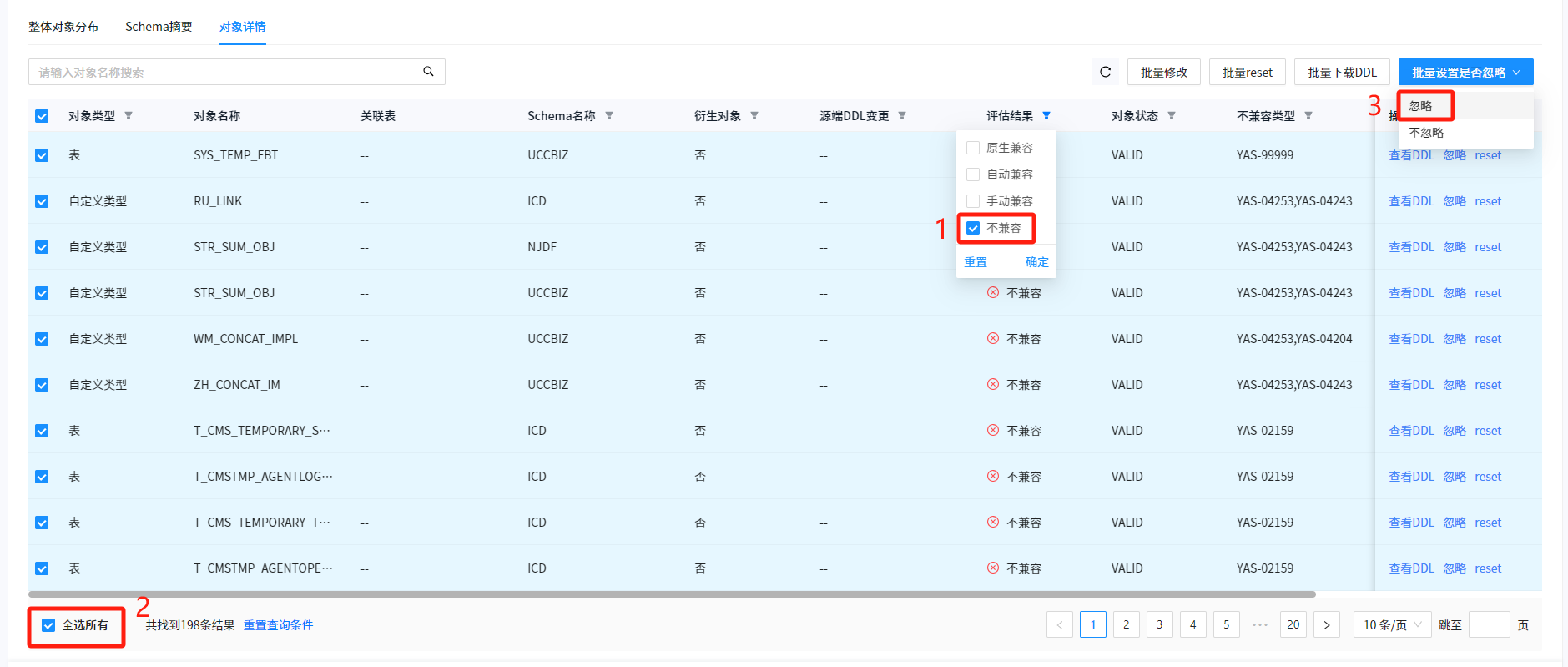
Task: Click reset in the T_CMSTMP_AGENTOPE row
Action: tap(1488, 568)
